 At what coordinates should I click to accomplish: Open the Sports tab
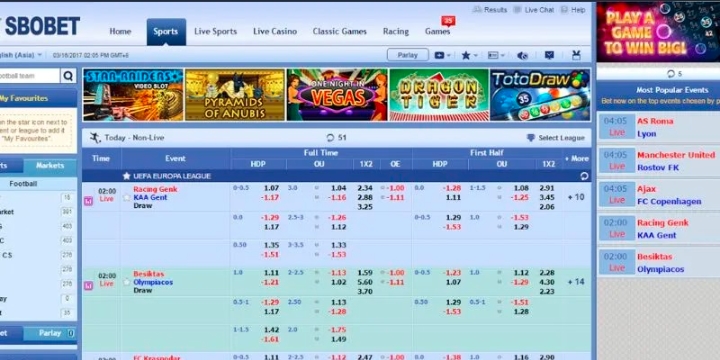pos(166,32)
